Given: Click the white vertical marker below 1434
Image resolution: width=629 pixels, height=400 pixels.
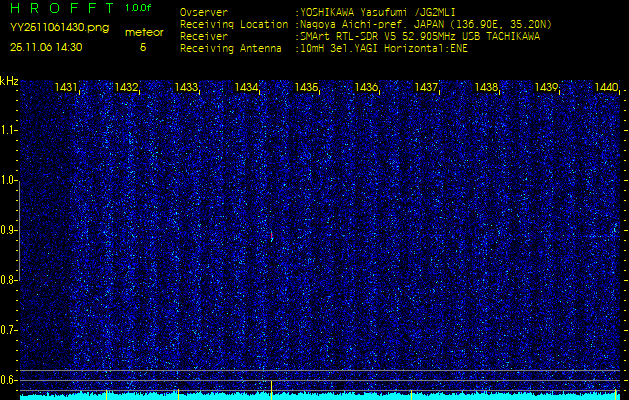Looking at the screenshot, I should pyautogui.click(x=271, y=386).
